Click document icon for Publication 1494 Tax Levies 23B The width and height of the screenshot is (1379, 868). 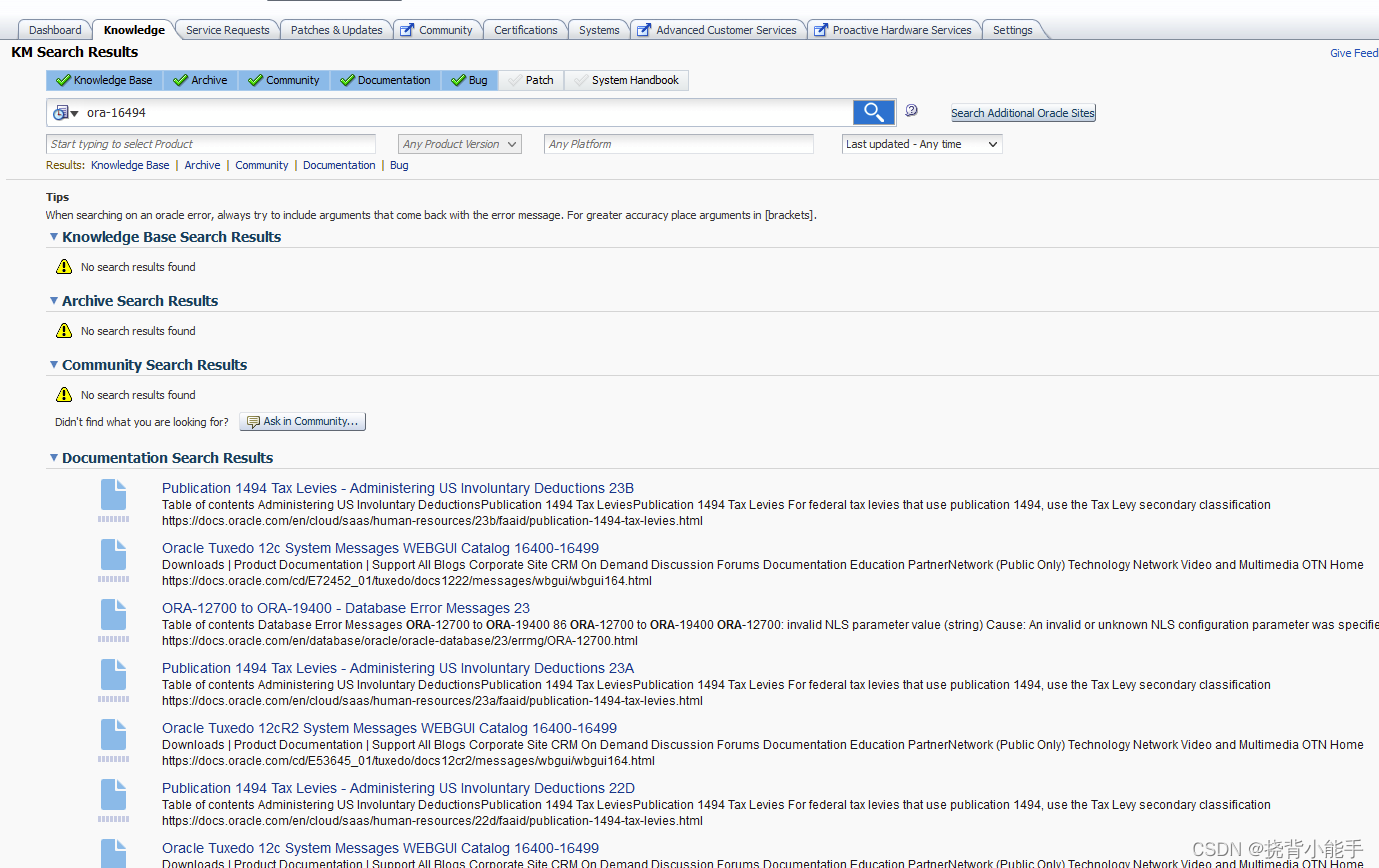click(x=113, y=494)
